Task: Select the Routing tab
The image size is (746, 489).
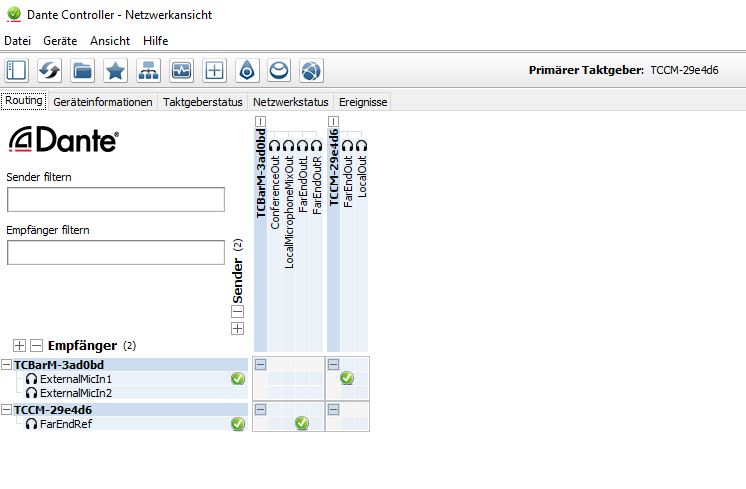Action: 24,101
